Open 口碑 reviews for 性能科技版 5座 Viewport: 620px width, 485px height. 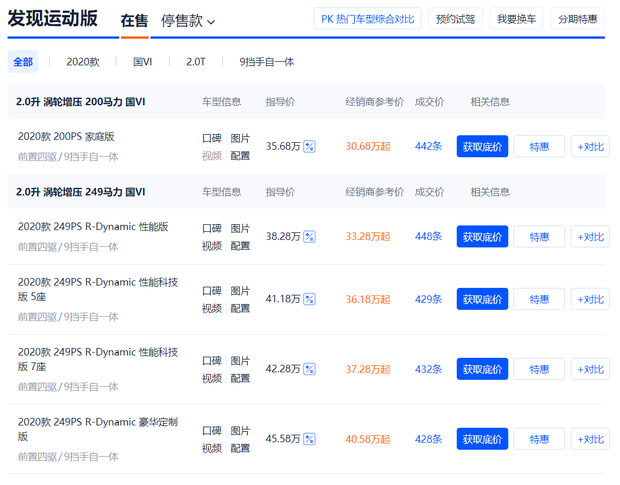pos(212,291)
